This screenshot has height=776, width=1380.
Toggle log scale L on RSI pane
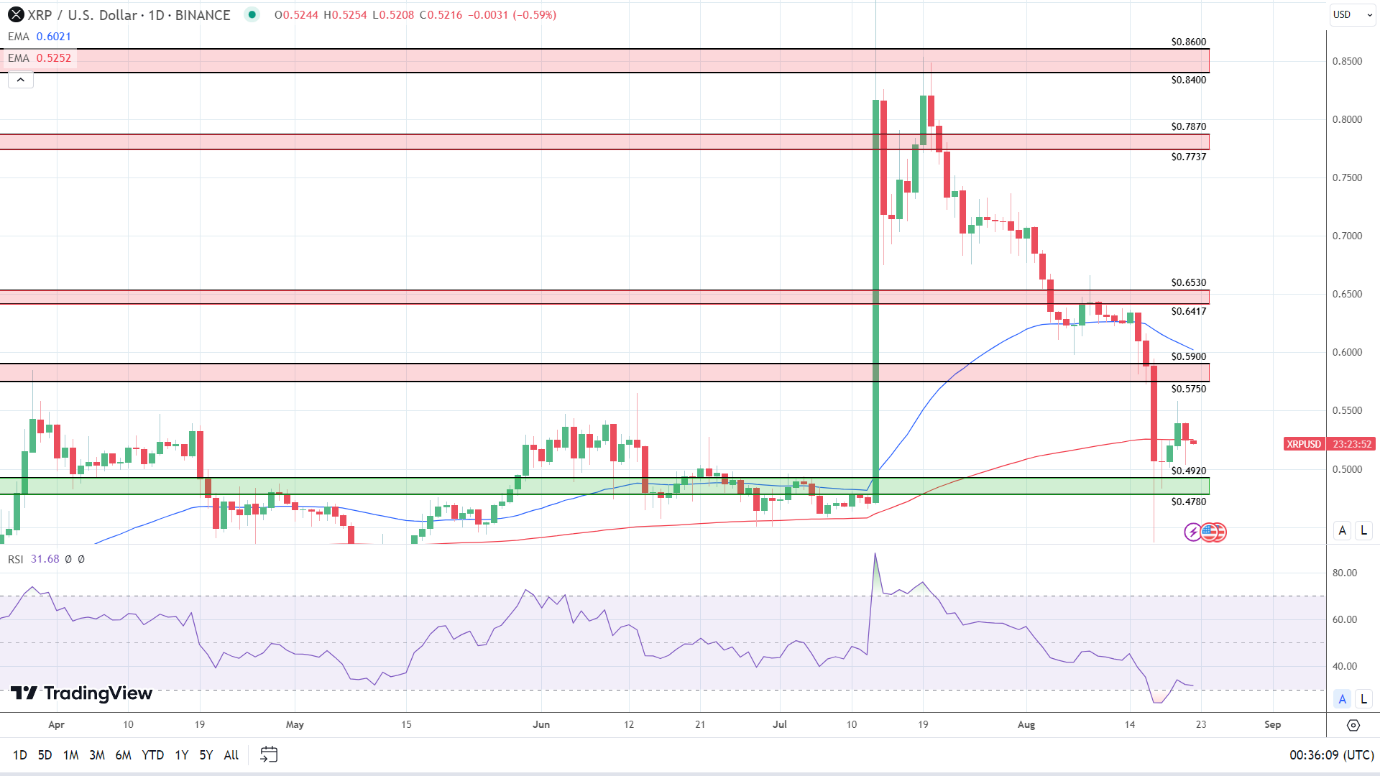pyautogui.click(x=1364, y=699)
